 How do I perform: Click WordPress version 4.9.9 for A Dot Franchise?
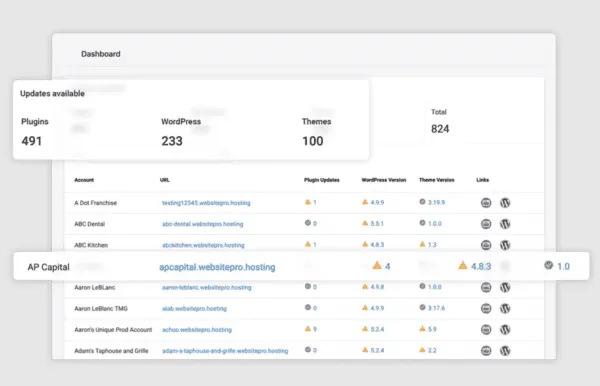pyautogui.click(x=377, y=202)
